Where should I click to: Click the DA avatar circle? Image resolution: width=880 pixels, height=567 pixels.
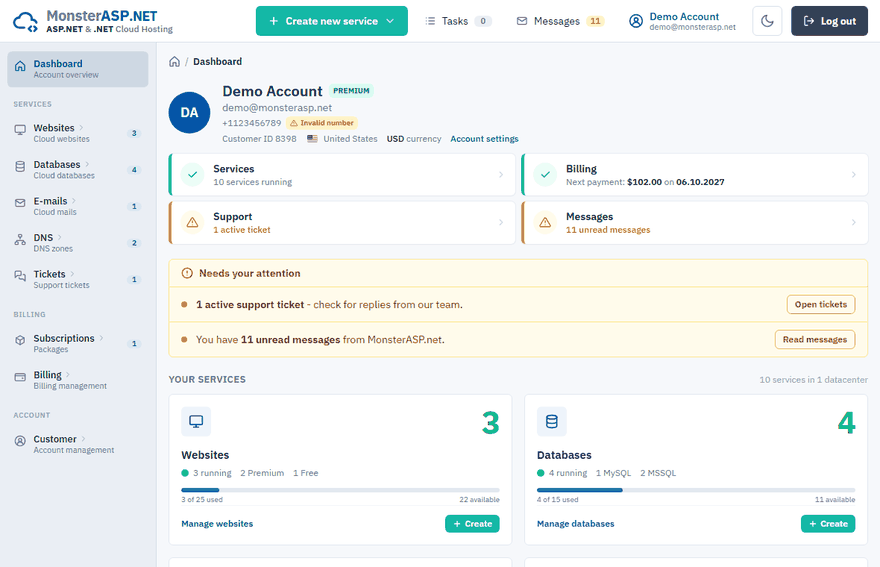point(190,113)
